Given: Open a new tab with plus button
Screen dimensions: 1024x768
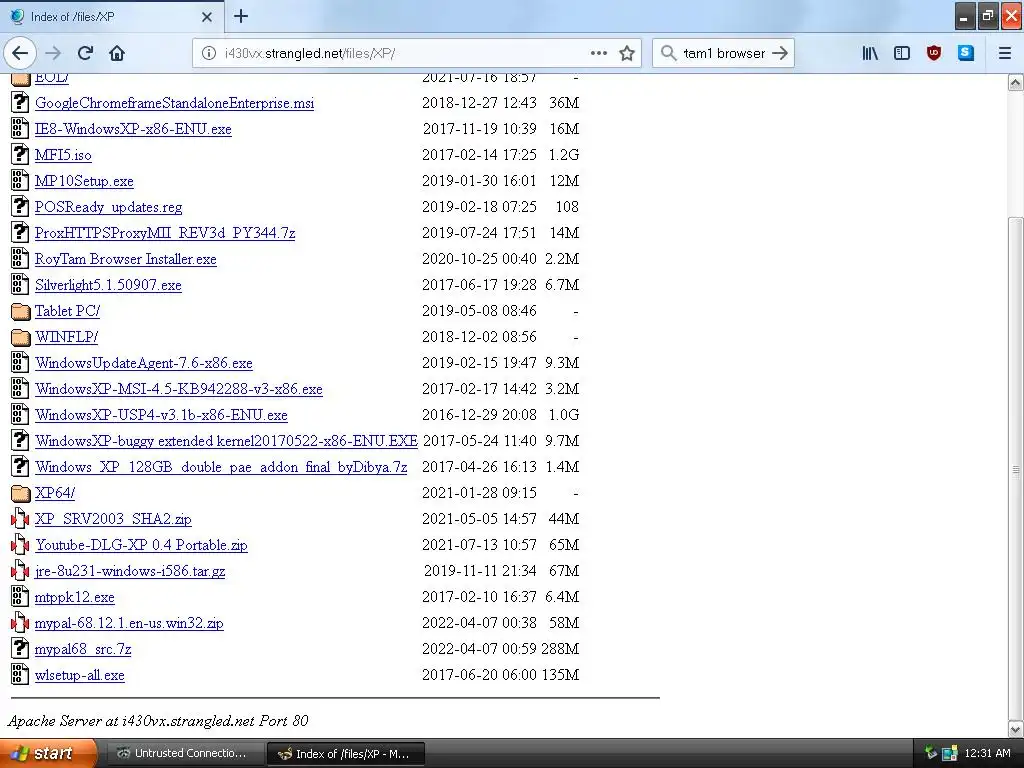Looking at the screenshot, I should pos(240,16).
